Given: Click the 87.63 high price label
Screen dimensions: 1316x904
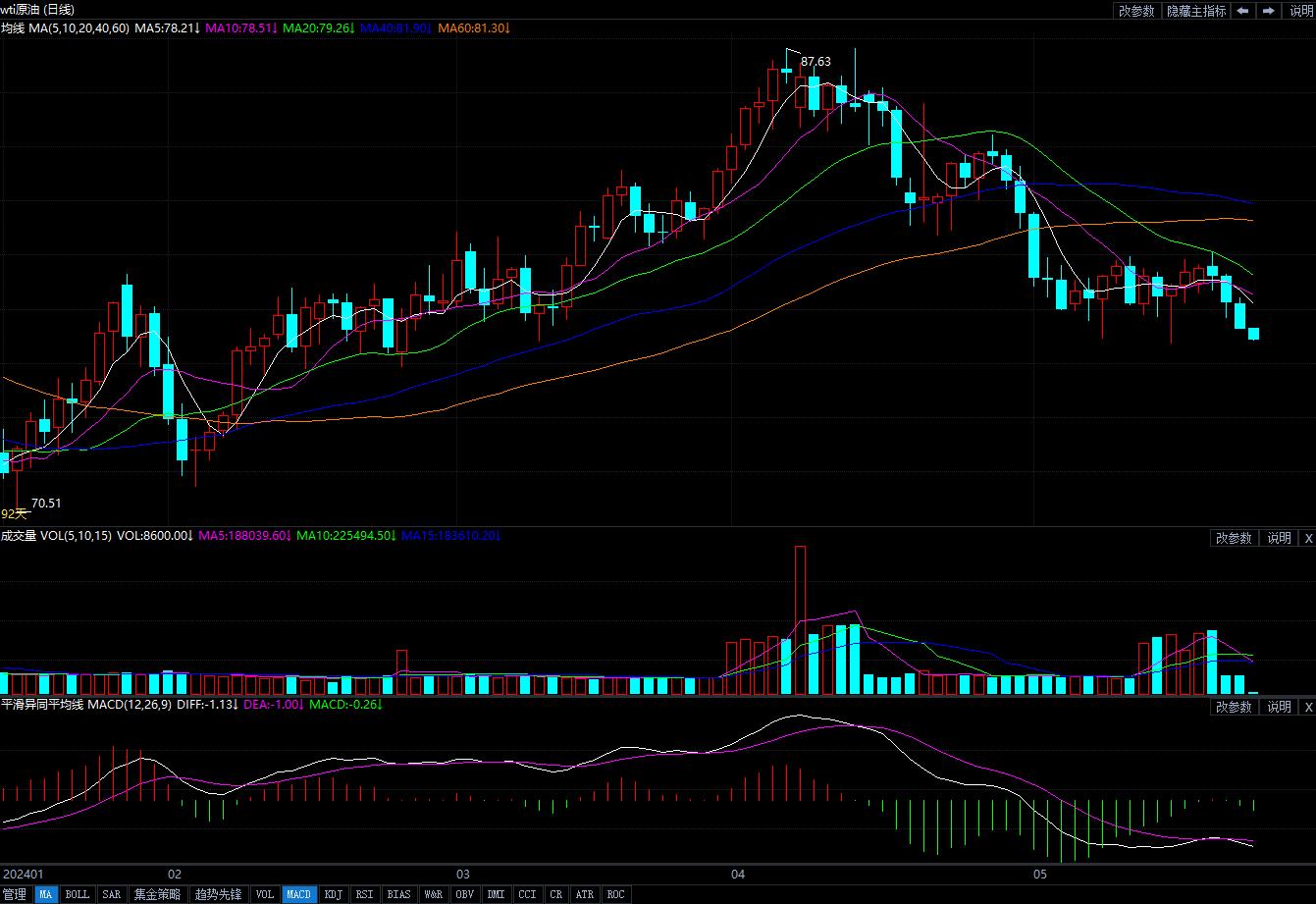Looking at the screenshot, I should click(816, 62).
